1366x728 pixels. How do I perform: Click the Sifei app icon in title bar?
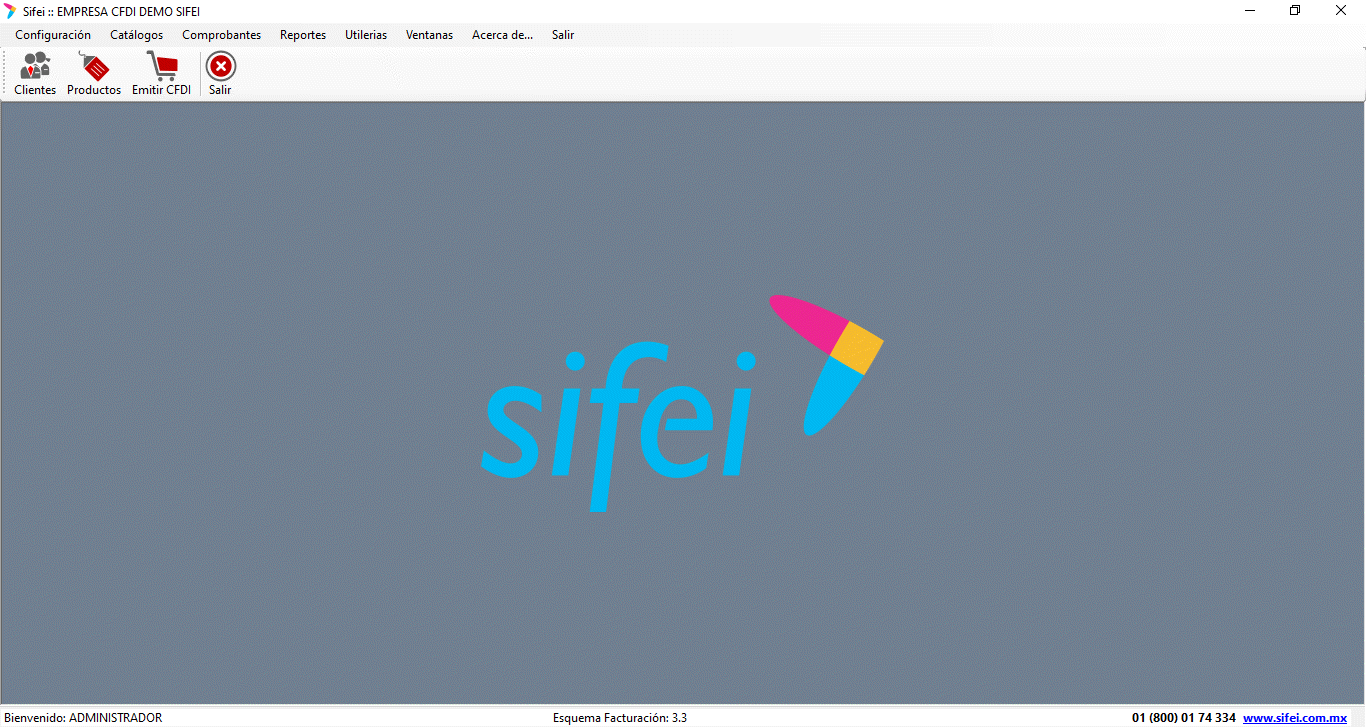11,11
